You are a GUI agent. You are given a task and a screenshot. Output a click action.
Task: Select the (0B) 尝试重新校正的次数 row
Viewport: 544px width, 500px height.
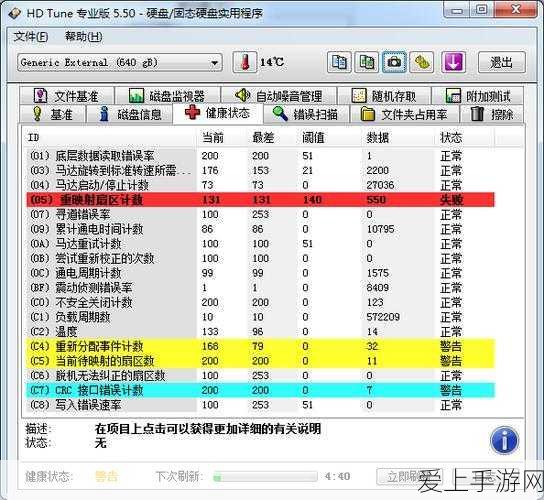[261, 259]
